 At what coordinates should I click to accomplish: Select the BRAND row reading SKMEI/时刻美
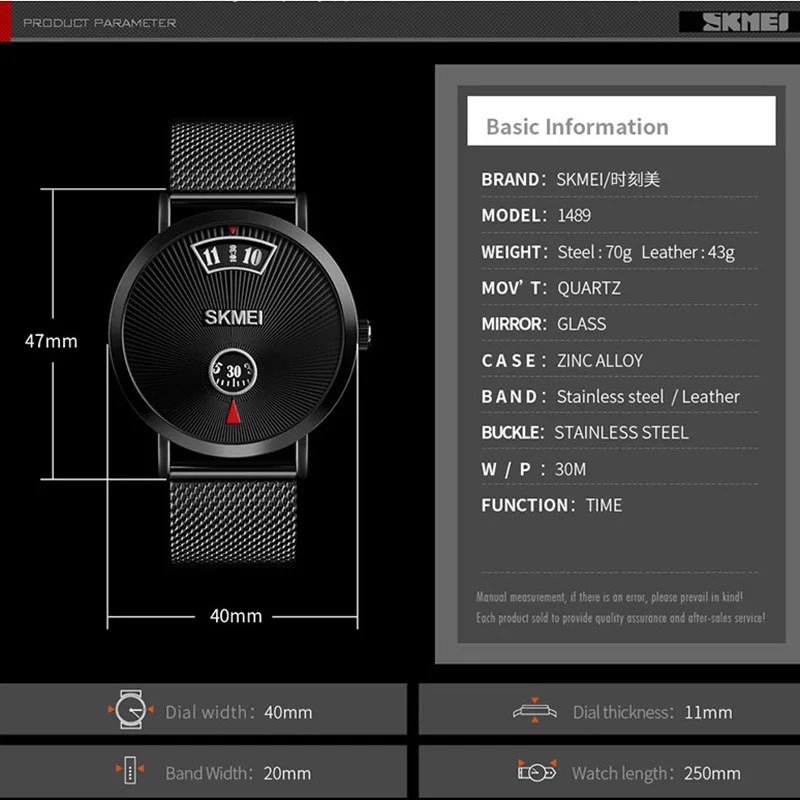[570, 180]
